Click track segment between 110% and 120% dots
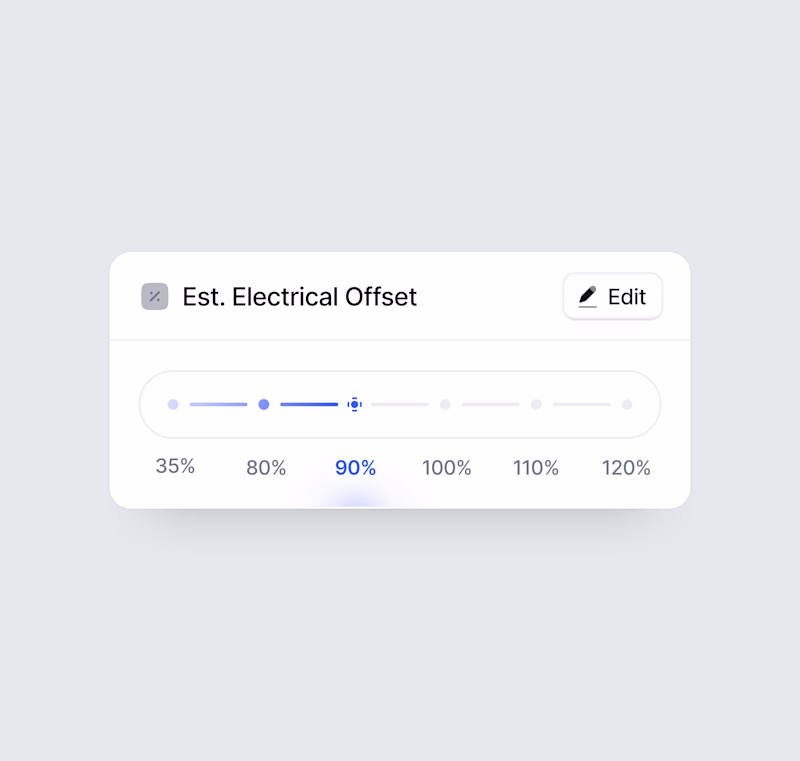Screen dimensions: 800x761 click(x=581, y=404)
